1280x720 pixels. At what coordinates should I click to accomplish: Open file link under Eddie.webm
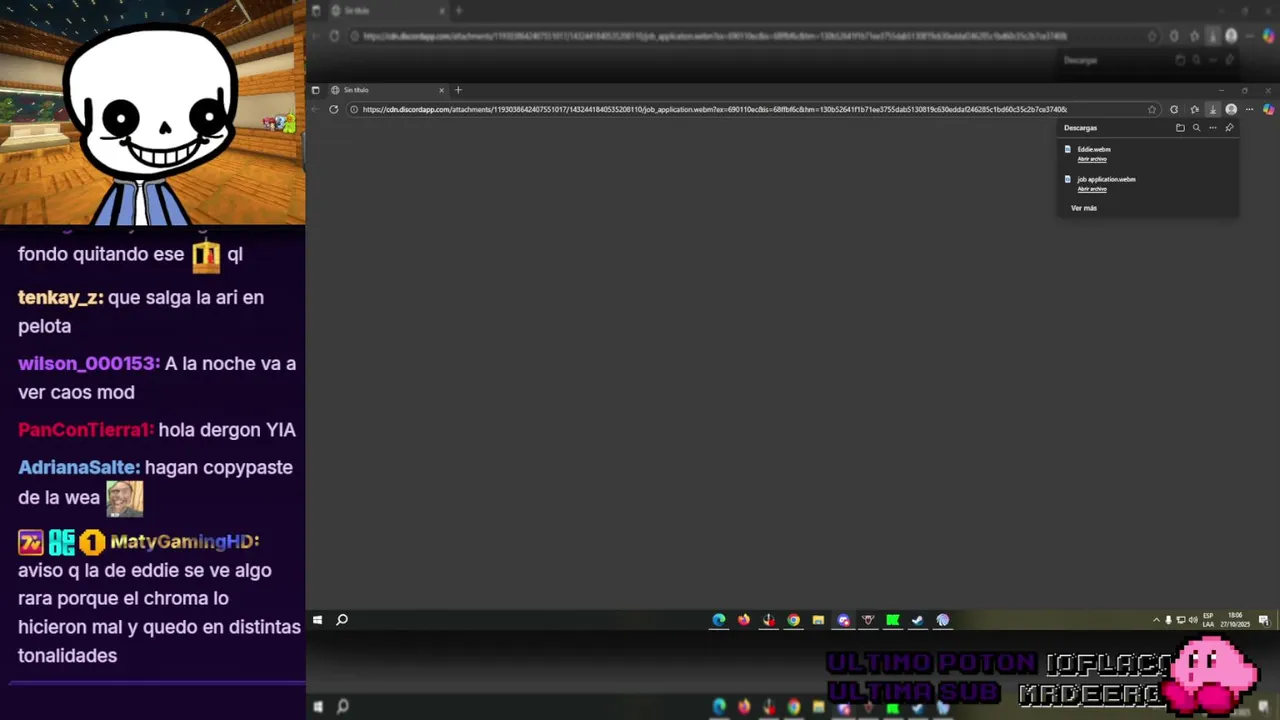1092,159
